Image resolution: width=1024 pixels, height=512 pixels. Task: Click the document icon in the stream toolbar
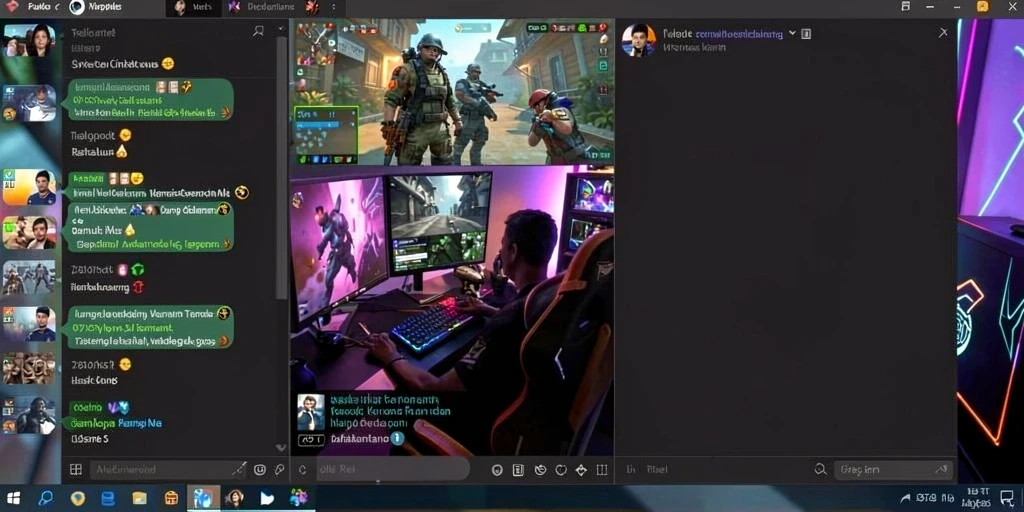[x=519, y=470]
